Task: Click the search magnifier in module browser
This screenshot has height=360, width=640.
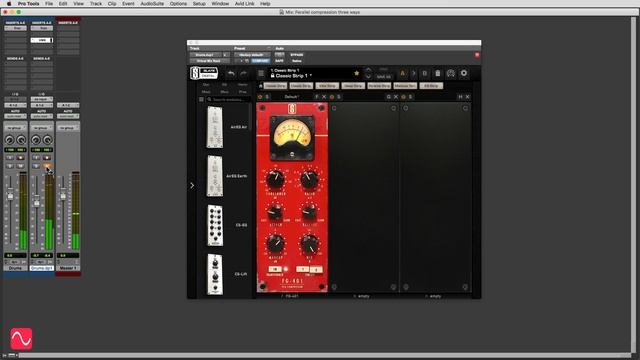Action: [x=209, y=99]
